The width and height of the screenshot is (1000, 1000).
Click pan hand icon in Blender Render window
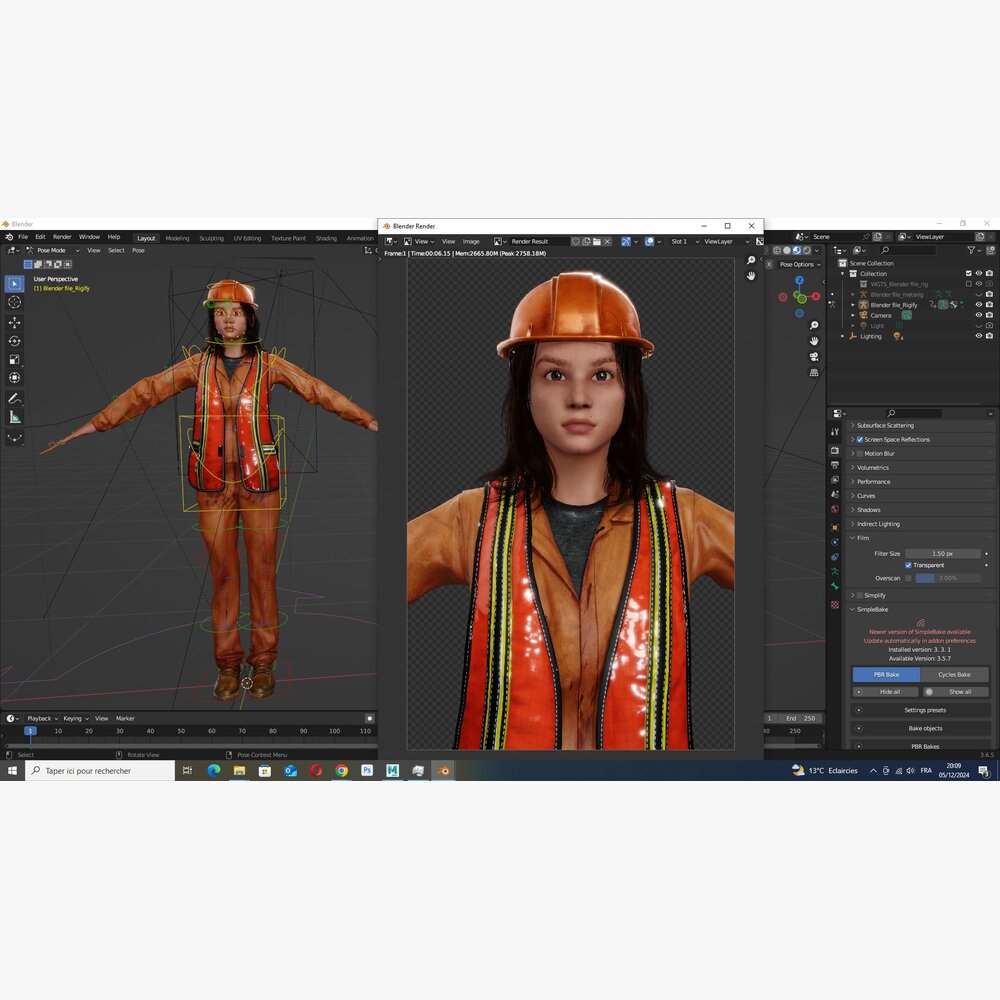pyautogui.click(x=751, y=276)
